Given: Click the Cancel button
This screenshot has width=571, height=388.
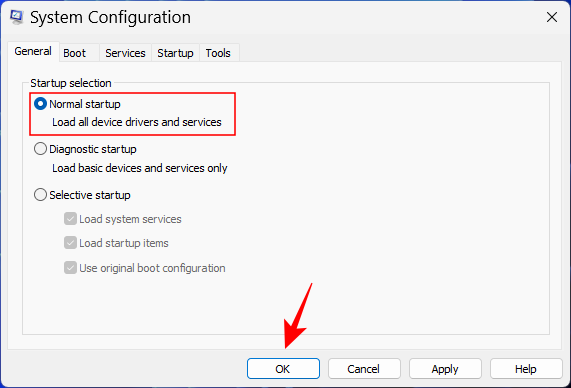Looking at the screenshot, I should click(x=364, y=369).
